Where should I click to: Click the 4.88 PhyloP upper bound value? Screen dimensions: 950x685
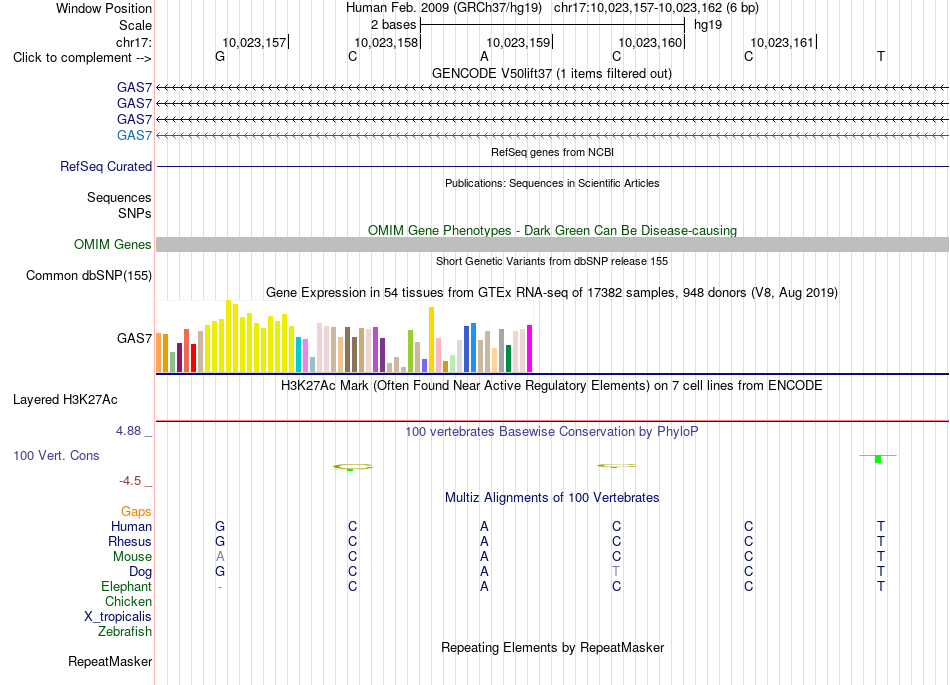[128, 431]
